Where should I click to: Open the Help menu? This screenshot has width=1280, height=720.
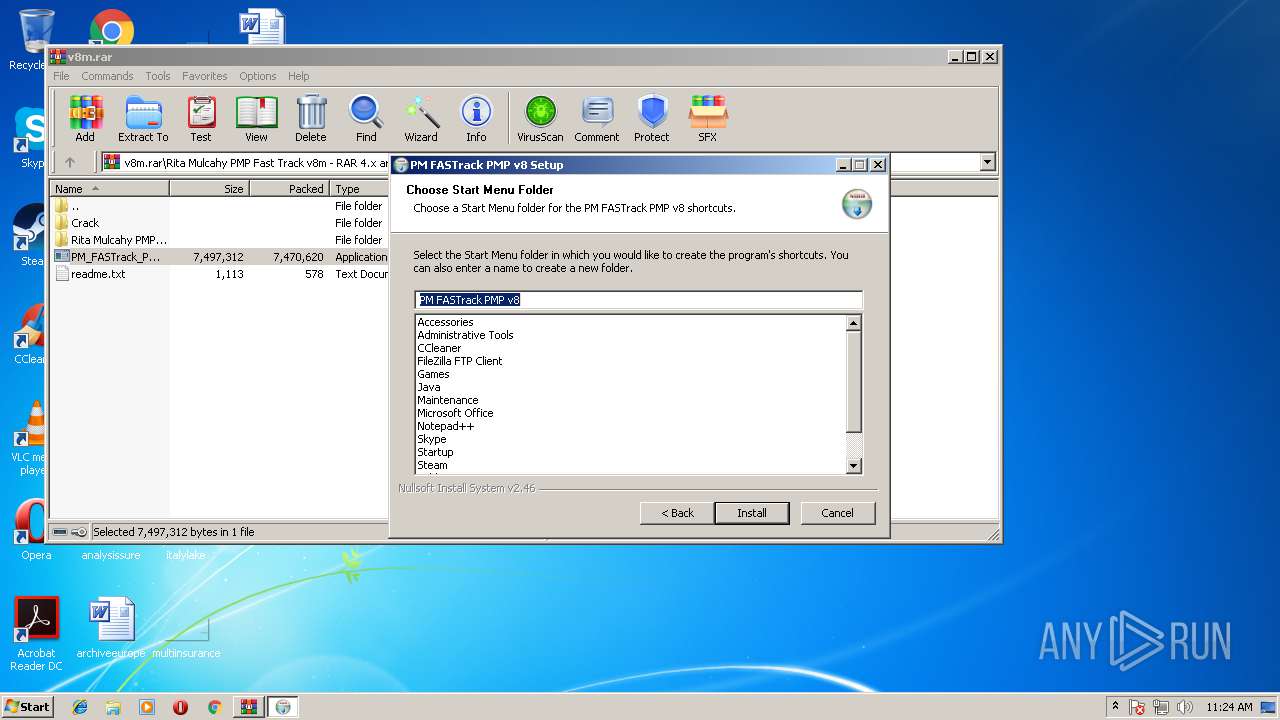point(298,76)
